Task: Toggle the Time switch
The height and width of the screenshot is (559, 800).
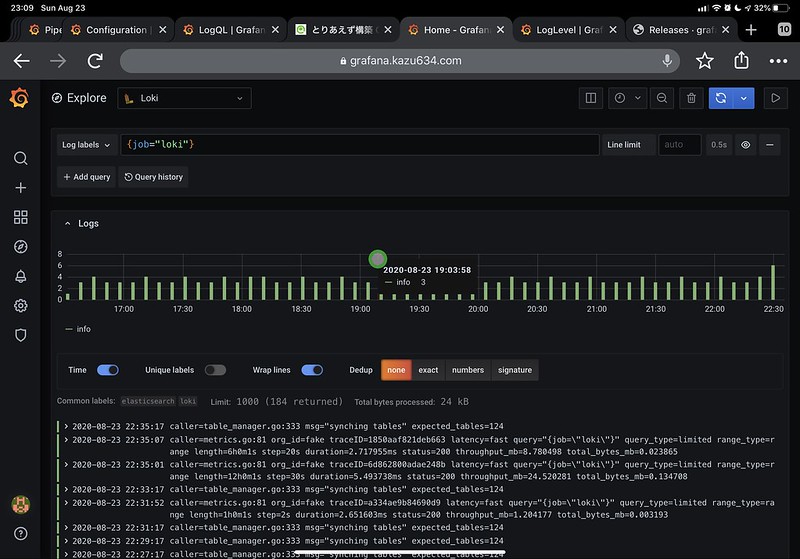Action: coord(108,370)
